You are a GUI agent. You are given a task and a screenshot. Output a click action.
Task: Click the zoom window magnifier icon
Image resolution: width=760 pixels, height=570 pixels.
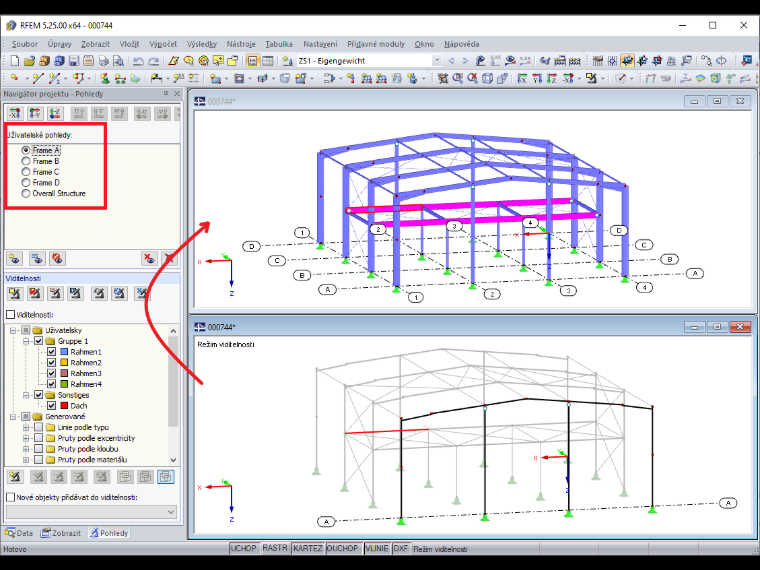[457, 78]
